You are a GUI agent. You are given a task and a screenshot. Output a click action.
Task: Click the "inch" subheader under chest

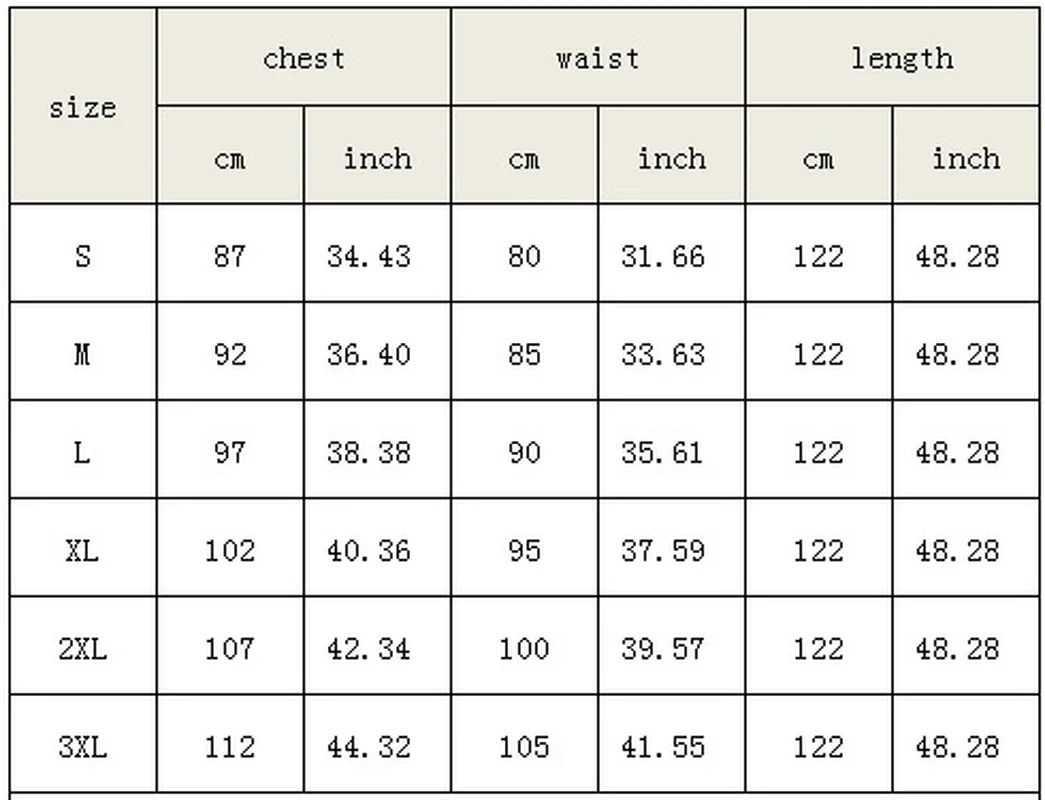coord(377,158)
